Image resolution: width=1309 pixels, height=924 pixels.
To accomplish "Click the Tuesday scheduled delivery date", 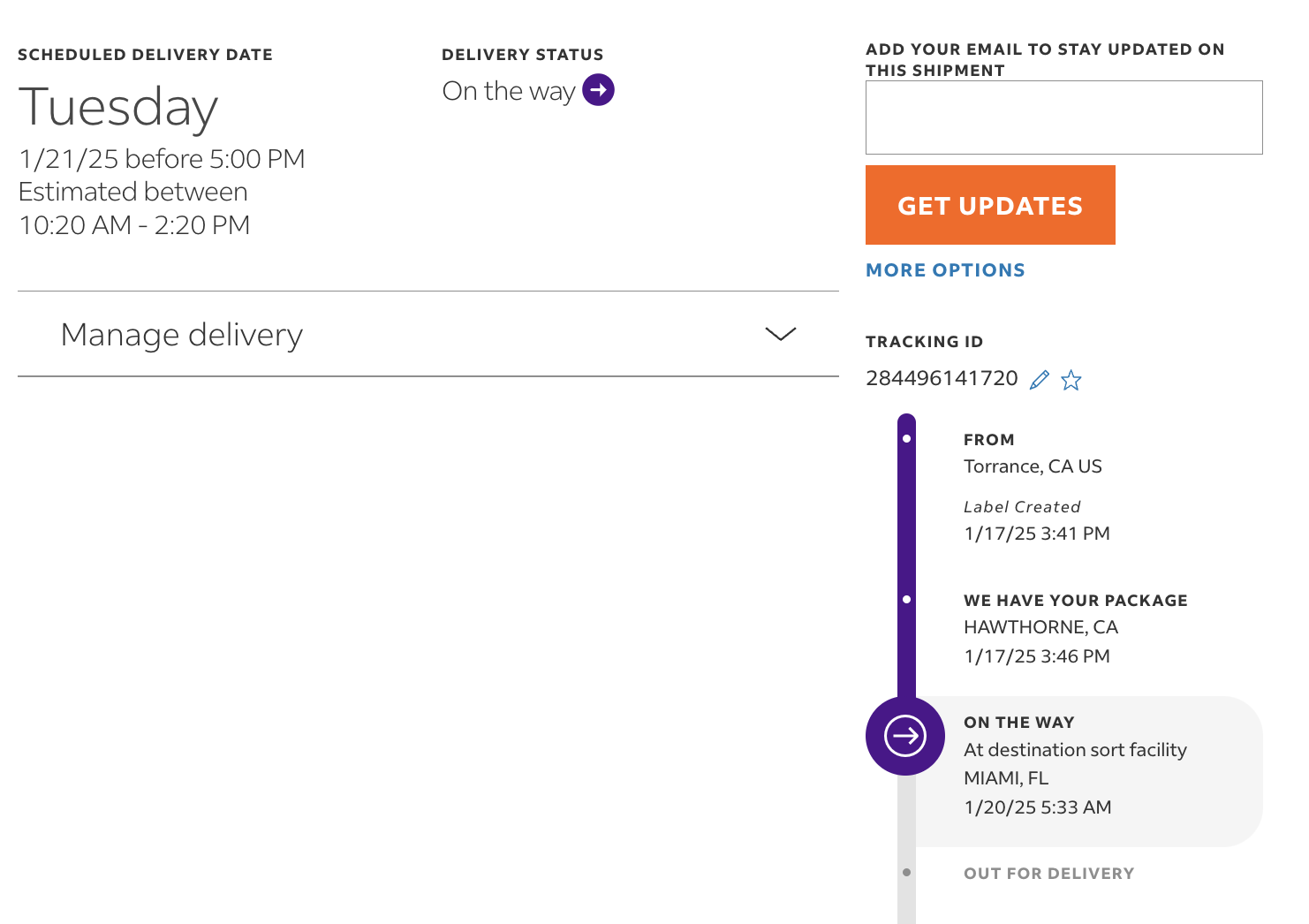I will coord(117,108).
